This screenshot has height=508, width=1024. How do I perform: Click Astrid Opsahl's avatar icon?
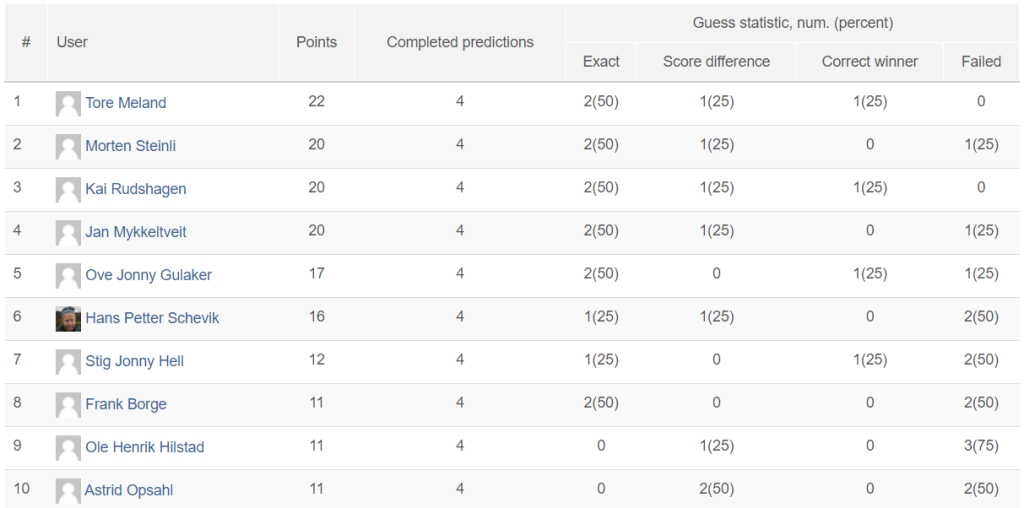click(68, 491)
